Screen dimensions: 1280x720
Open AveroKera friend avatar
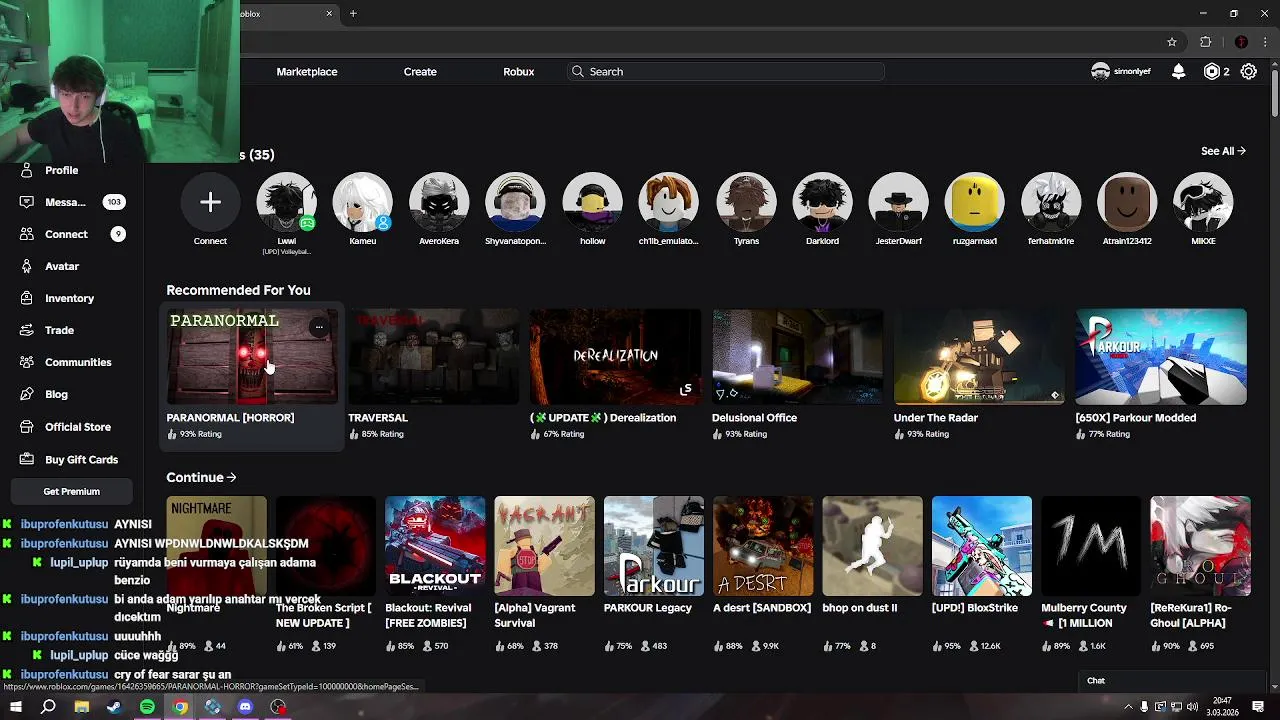pyautogui.click(x=439, y=203)
